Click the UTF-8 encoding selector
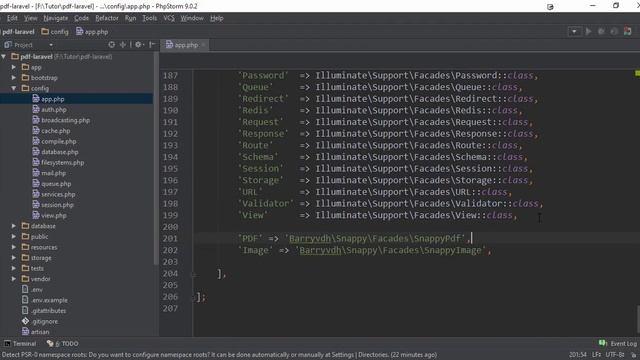 (x=615, y=355)
